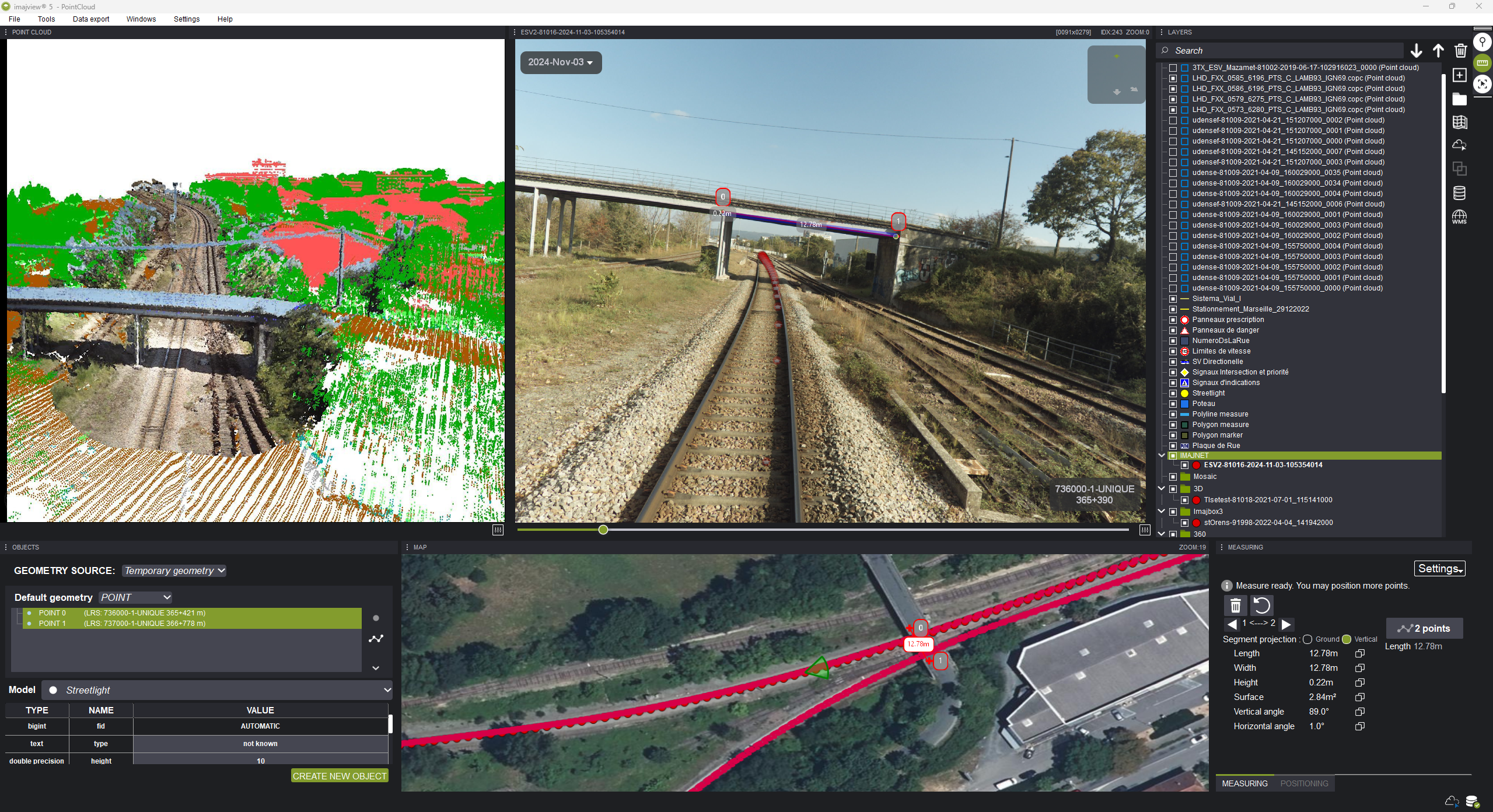Viewport: 1493px width, 812px height.
Task: Open the Windows menu
Action: [x=141, y=19]
